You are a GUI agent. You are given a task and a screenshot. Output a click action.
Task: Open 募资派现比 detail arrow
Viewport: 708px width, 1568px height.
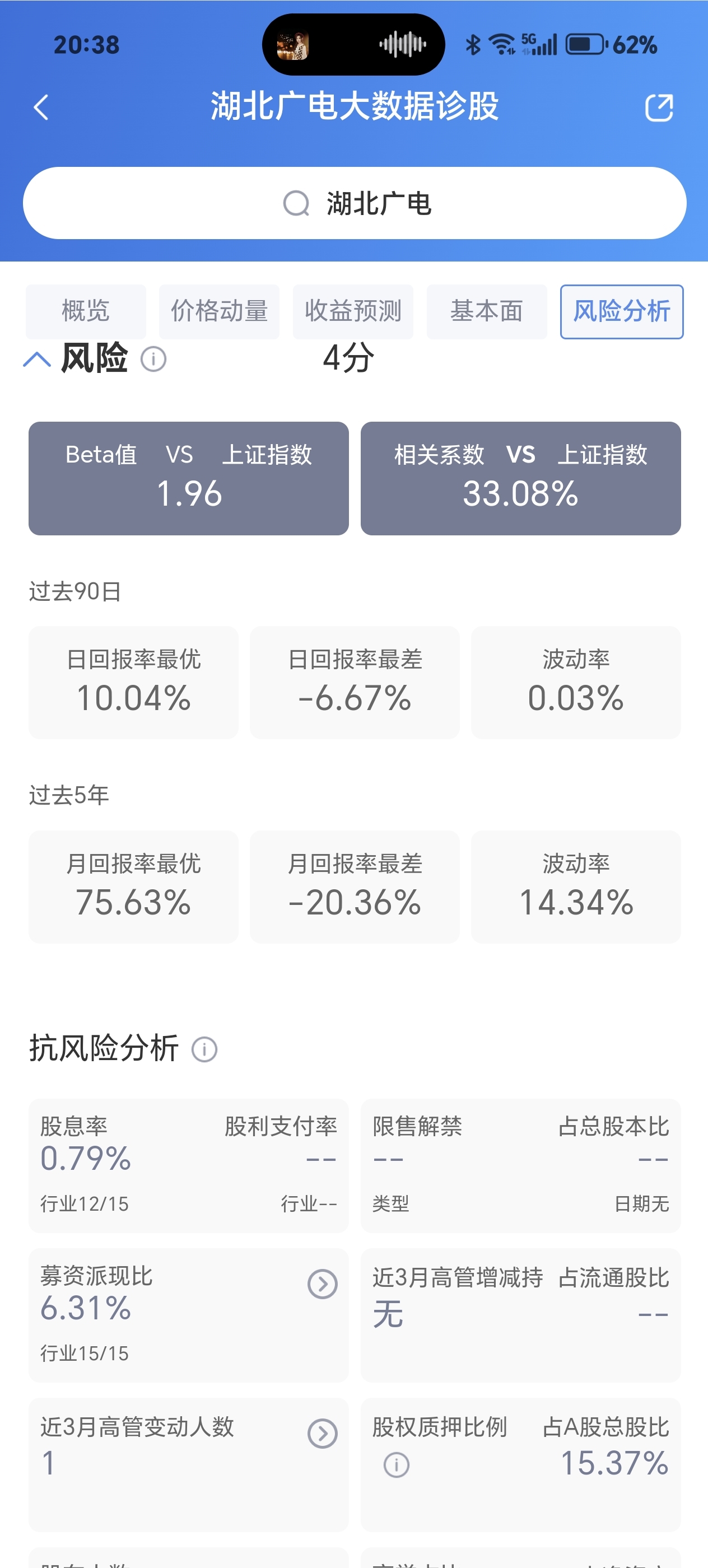[x=323, y=1284]
